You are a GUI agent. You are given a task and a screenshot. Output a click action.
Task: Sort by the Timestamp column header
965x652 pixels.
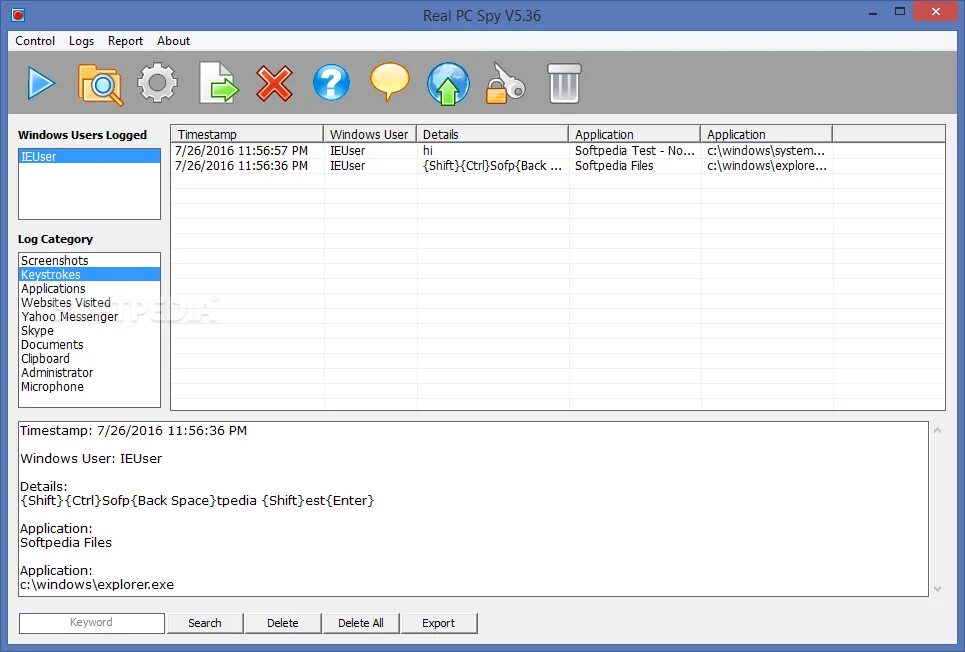pos(247,134)
